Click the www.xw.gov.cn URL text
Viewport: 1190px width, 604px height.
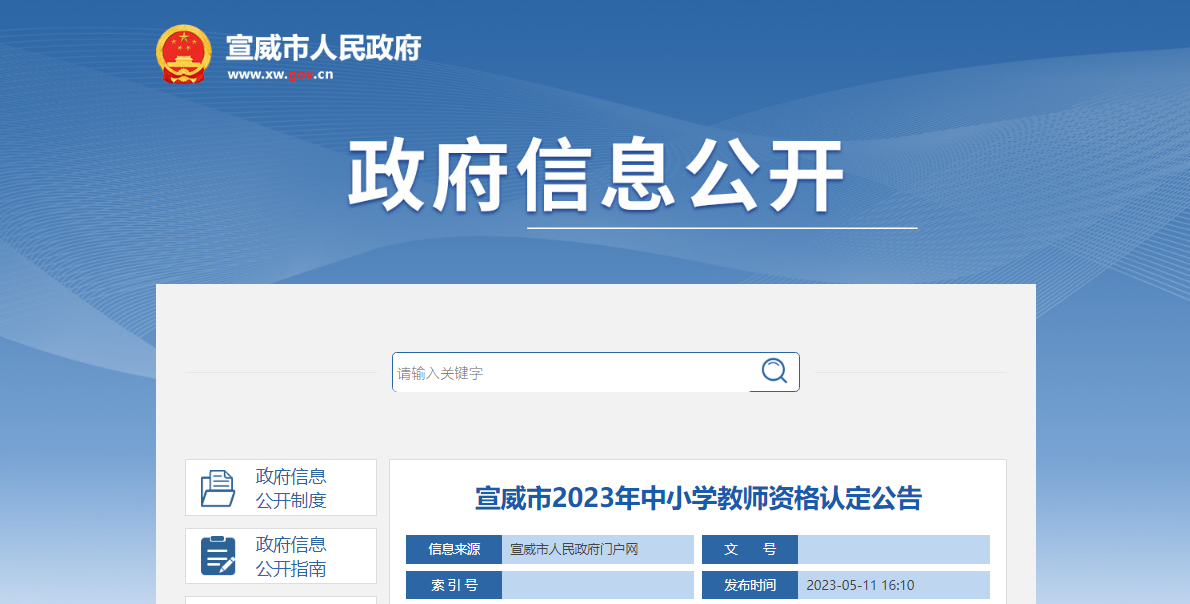click(x=280, y=74)
